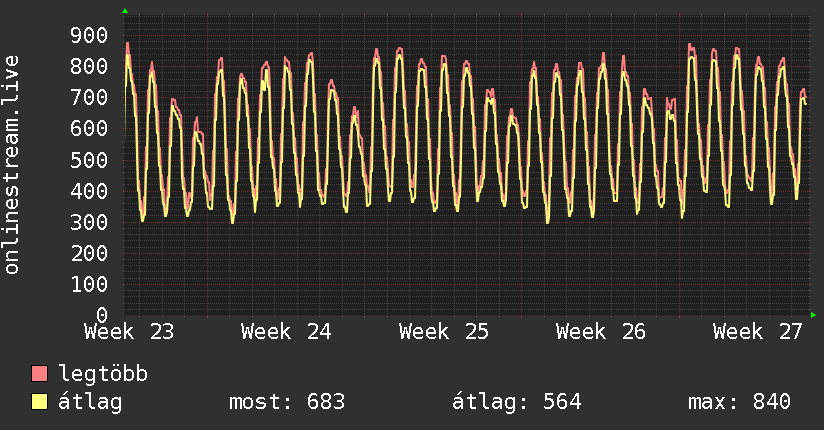824x430 pixels.
Task: Click the legtöbb legend label
Action: coord(103,373)
